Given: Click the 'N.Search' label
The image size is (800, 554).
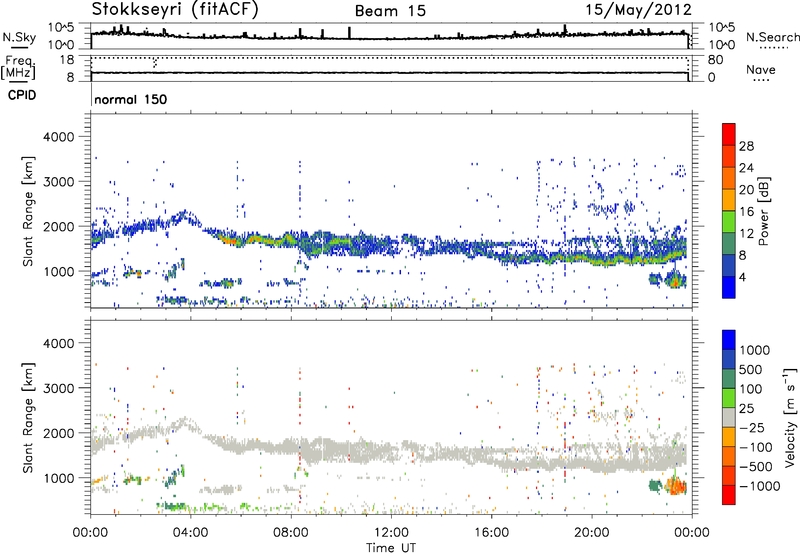Looking at the screenshot, I should 773,37.
